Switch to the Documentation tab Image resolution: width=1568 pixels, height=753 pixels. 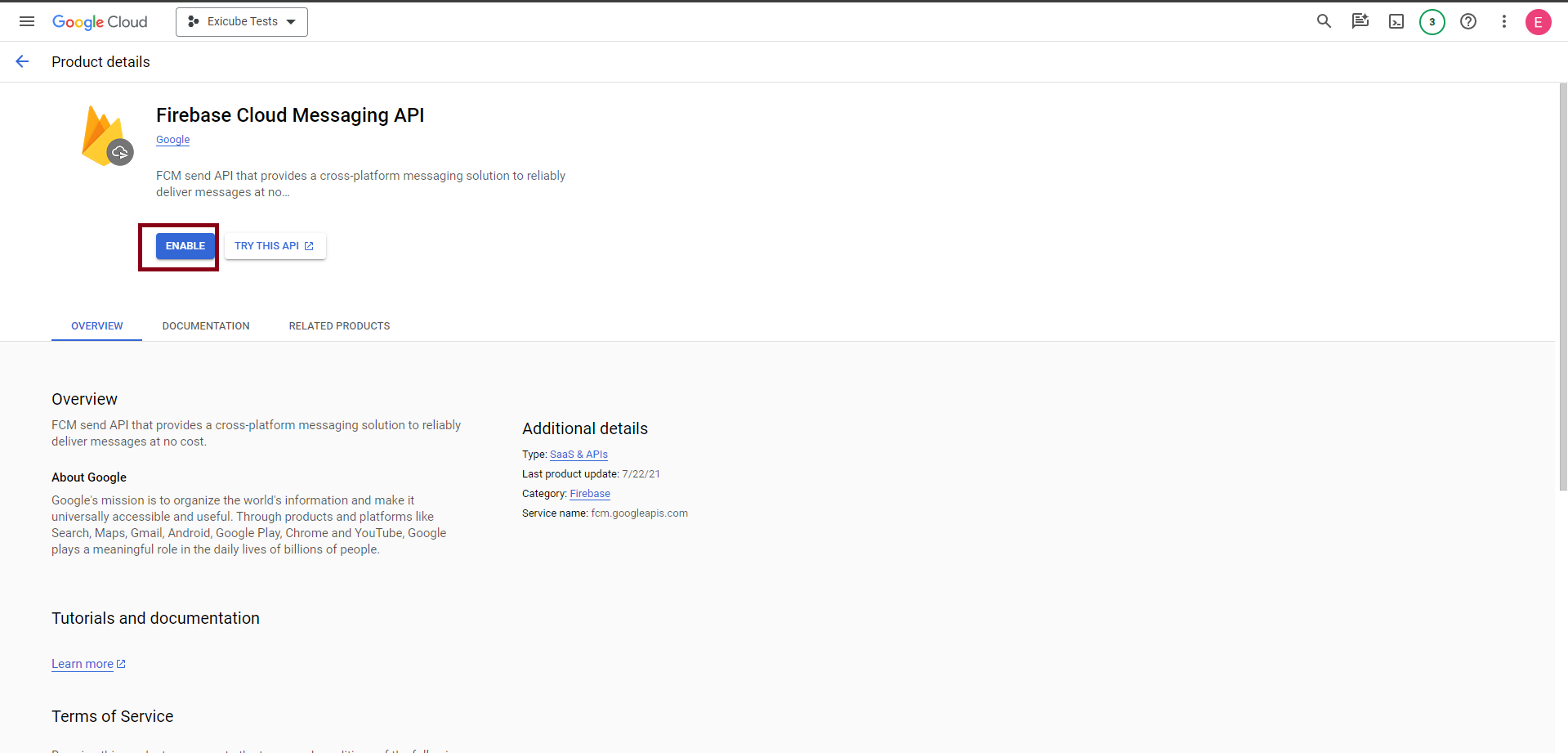[206, 326]
